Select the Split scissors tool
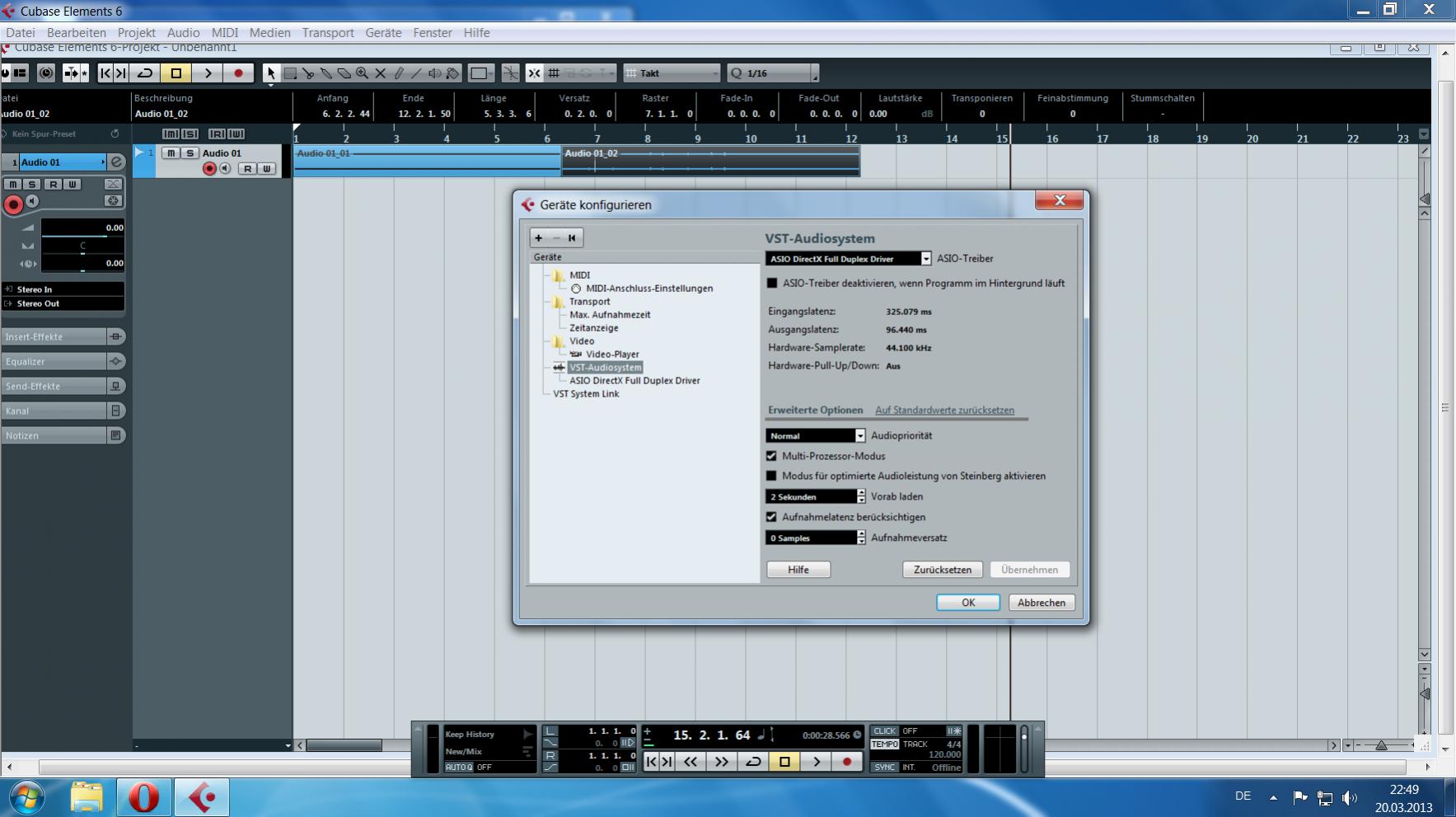 [308, 73]
